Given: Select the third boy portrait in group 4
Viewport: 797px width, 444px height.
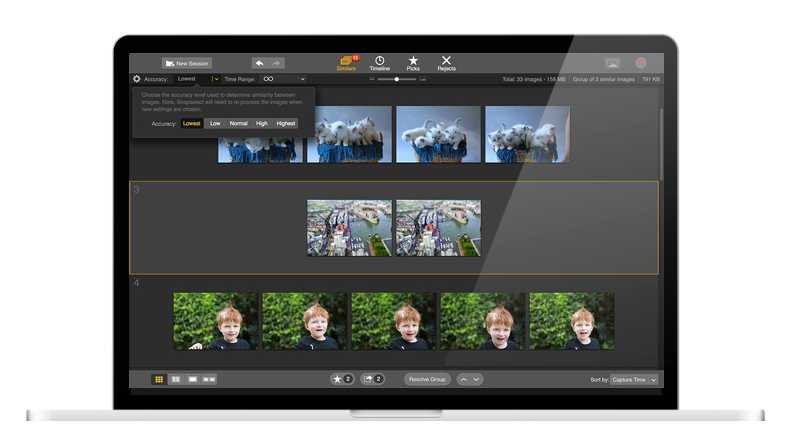Looking at the screenshot, I should point(393,321).
